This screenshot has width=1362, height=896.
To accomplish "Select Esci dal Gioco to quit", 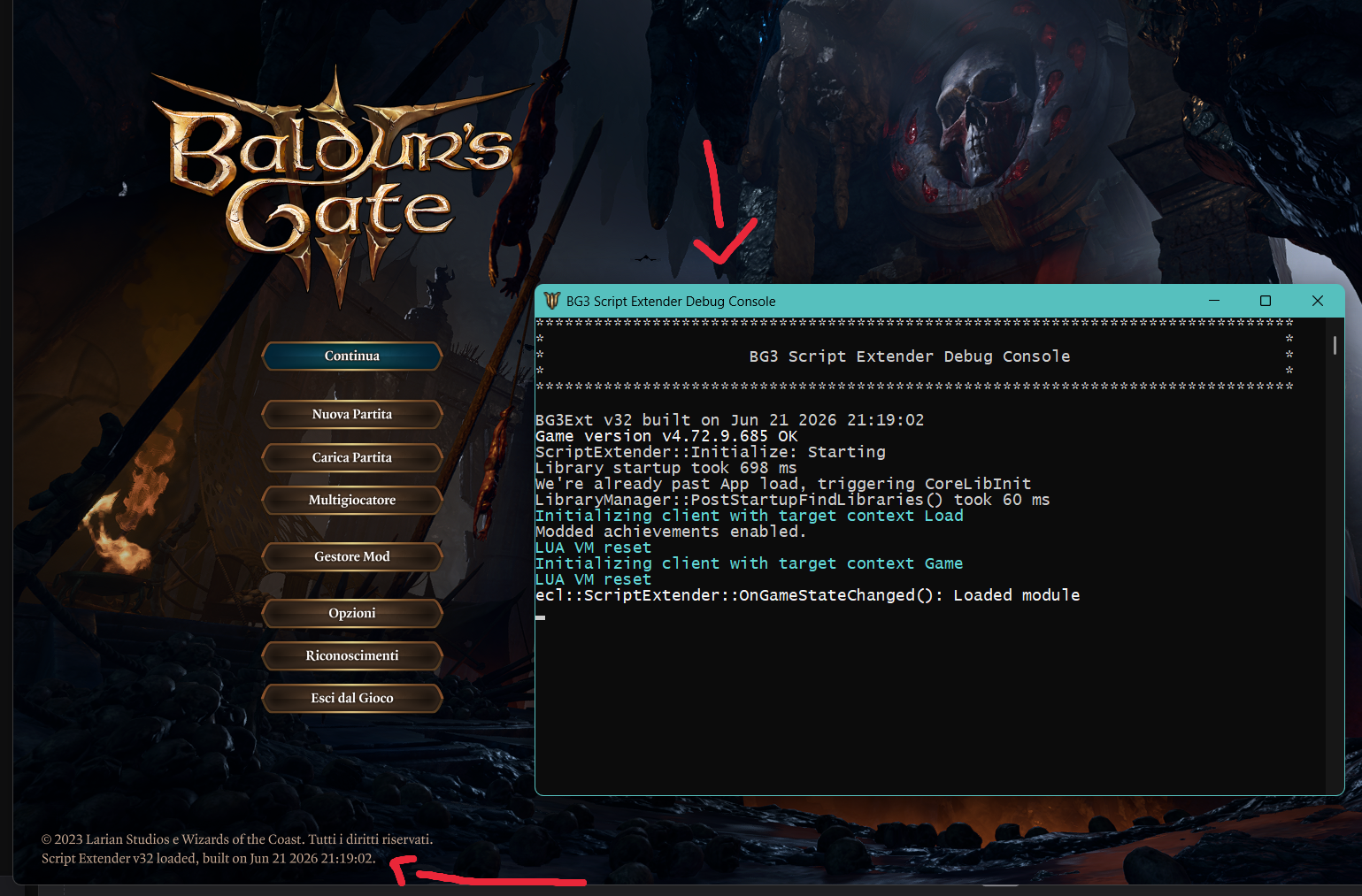I will pos(352,698).
